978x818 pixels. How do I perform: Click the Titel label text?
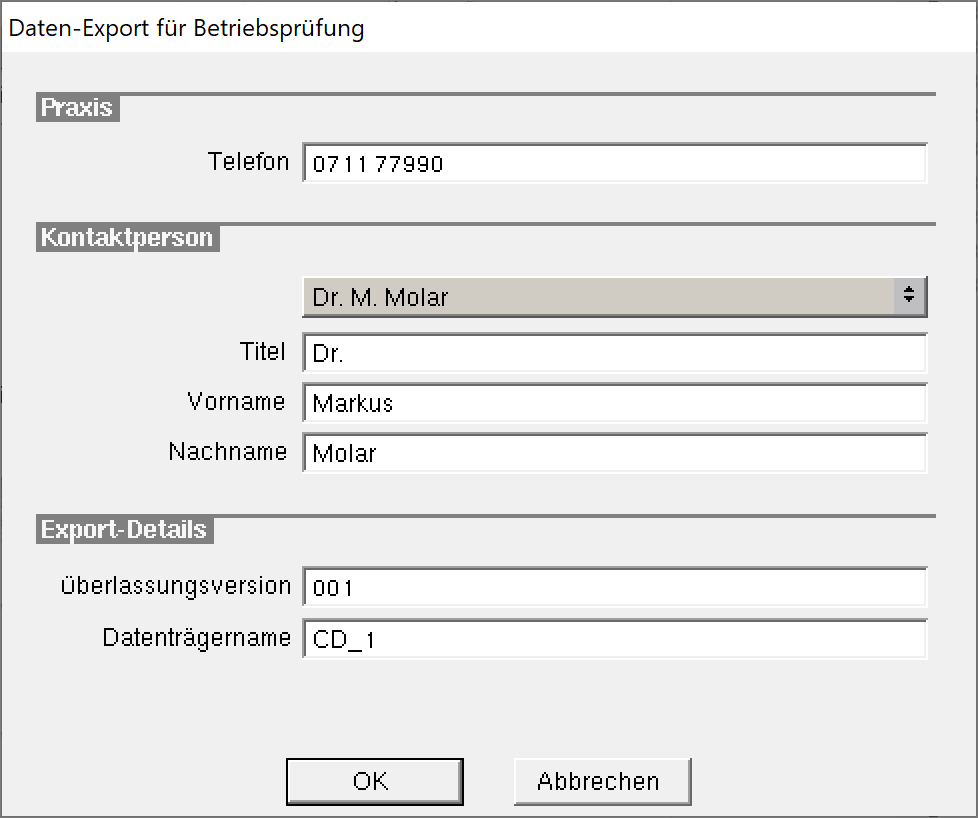(x=263, y=351)
